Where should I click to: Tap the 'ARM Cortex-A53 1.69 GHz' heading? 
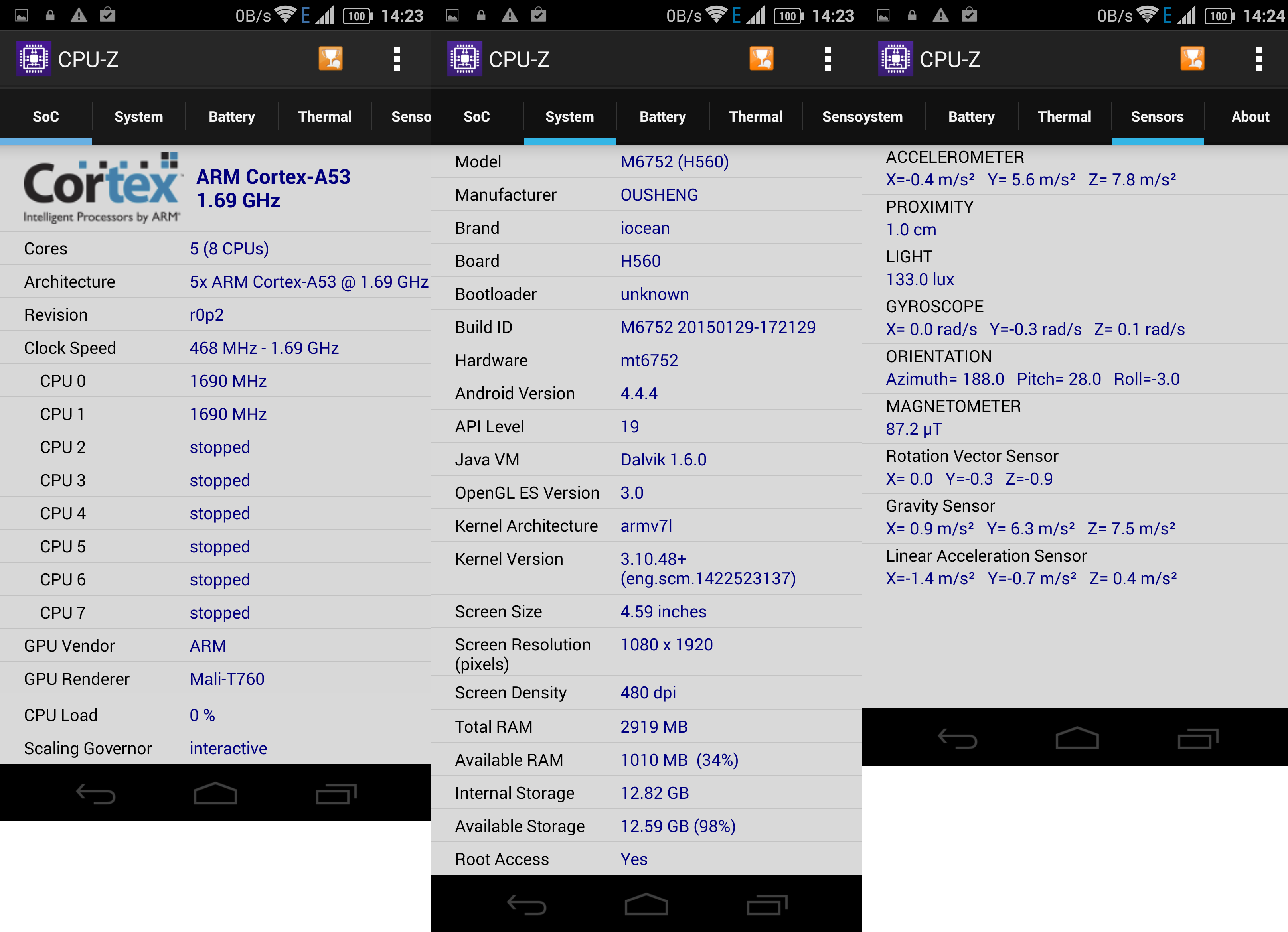click(273, 189)
